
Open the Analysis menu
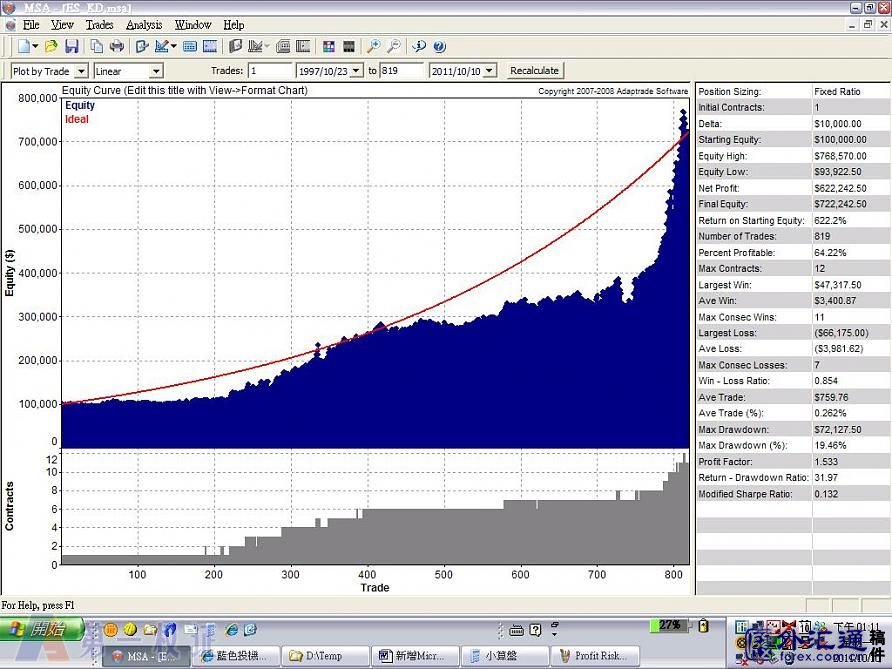144,24
